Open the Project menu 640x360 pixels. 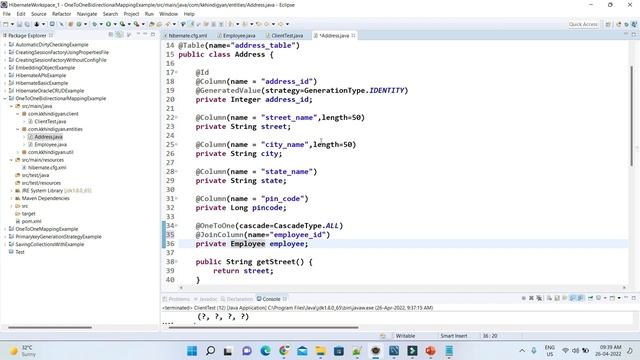[x=131, y=14]
